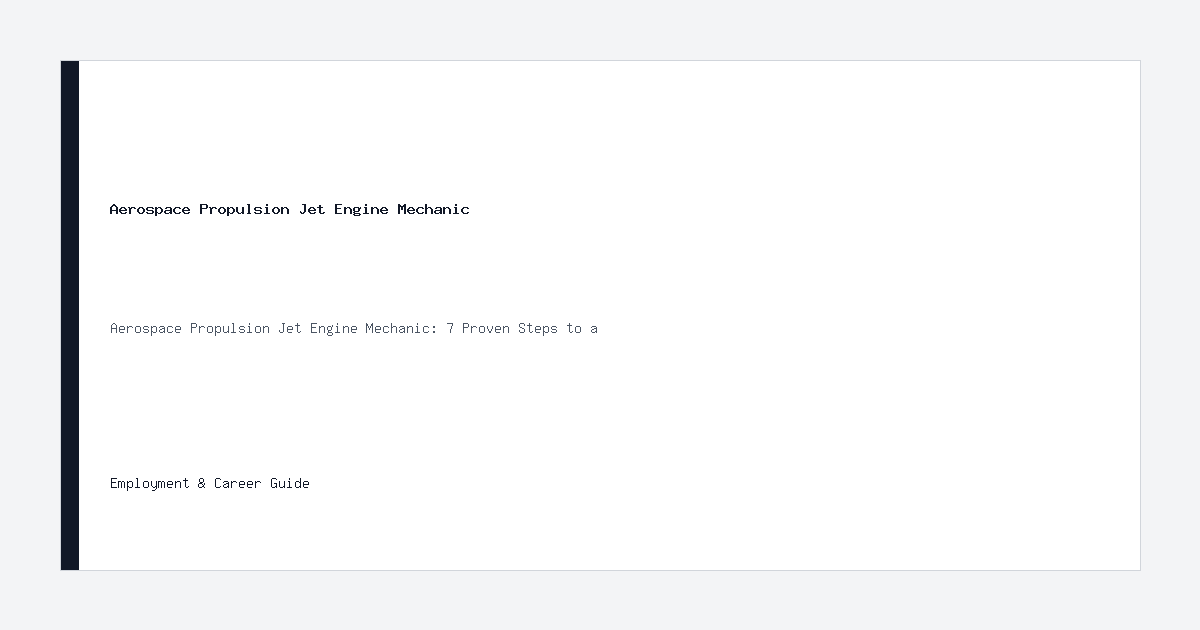Image resolution: width=1200 pixels, height=630 pixels.
Task: Select the Employment & Career Guide label
Action: point(210,483)
